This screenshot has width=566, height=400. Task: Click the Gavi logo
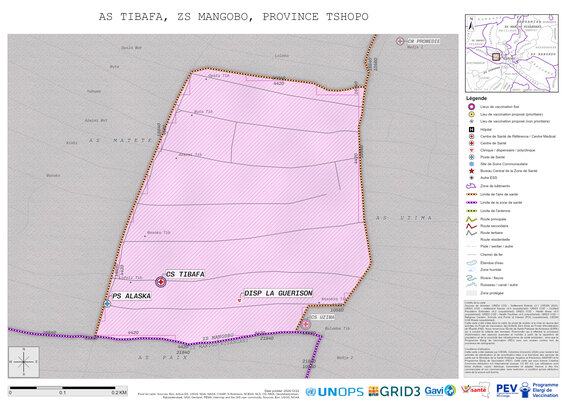click(x=440, y=391)
